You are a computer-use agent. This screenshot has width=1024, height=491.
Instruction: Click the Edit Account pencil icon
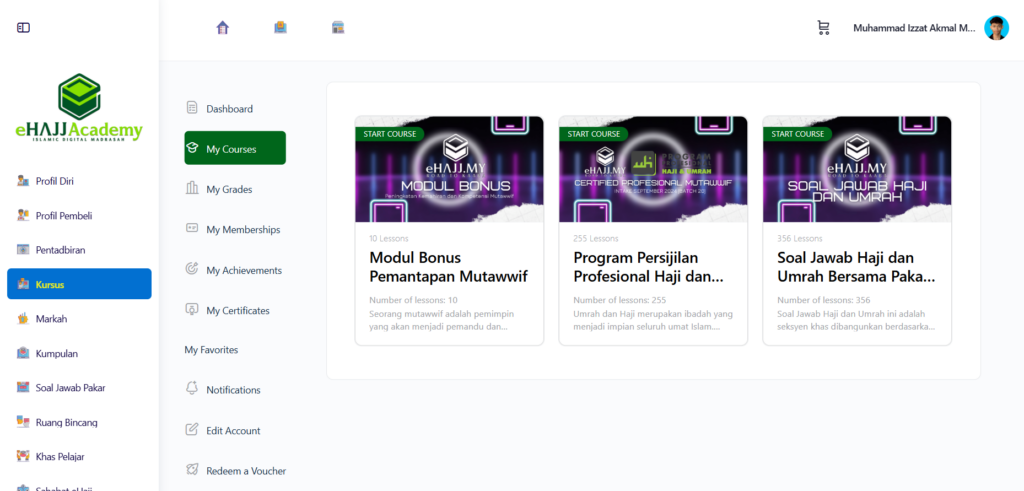pyautogui.click(x=192, y=430)
